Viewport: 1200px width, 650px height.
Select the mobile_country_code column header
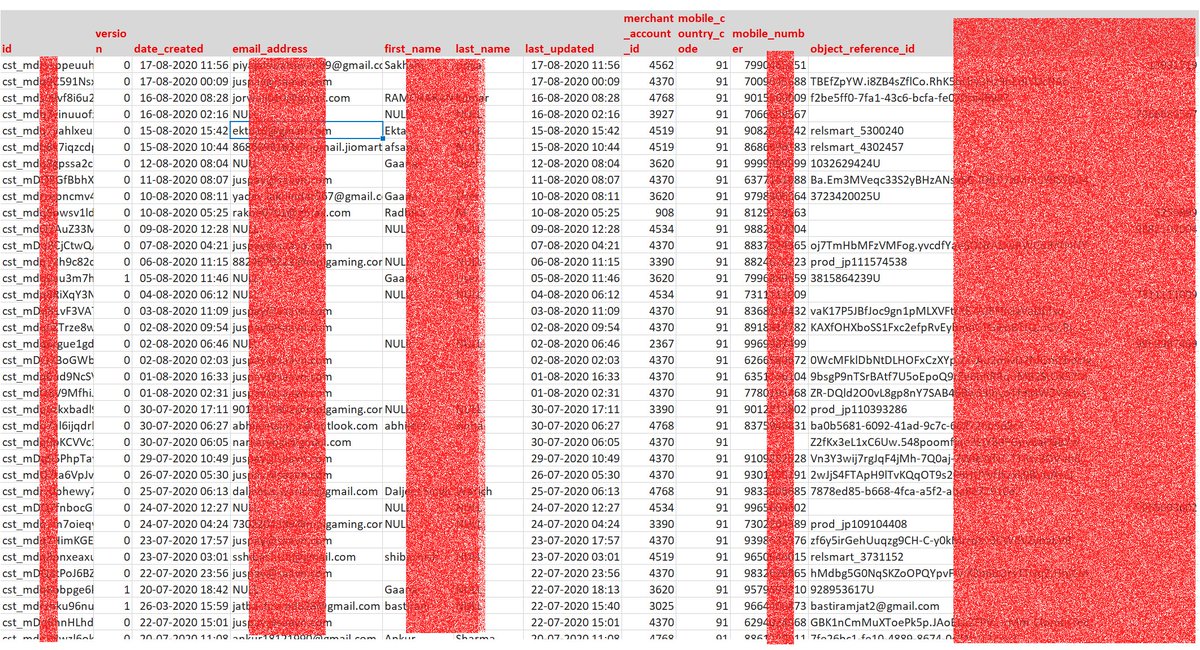703,33
